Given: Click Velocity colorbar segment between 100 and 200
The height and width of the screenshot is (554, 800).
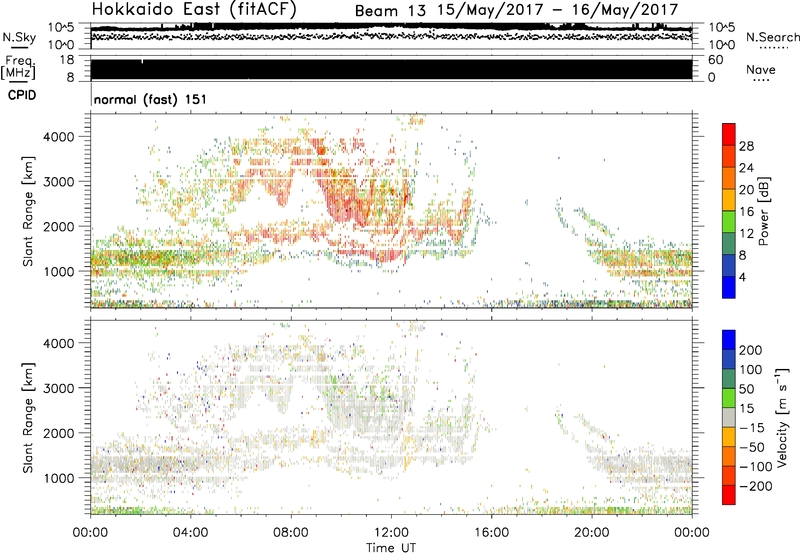Looking at the screenshot, I should click(729, 359).
